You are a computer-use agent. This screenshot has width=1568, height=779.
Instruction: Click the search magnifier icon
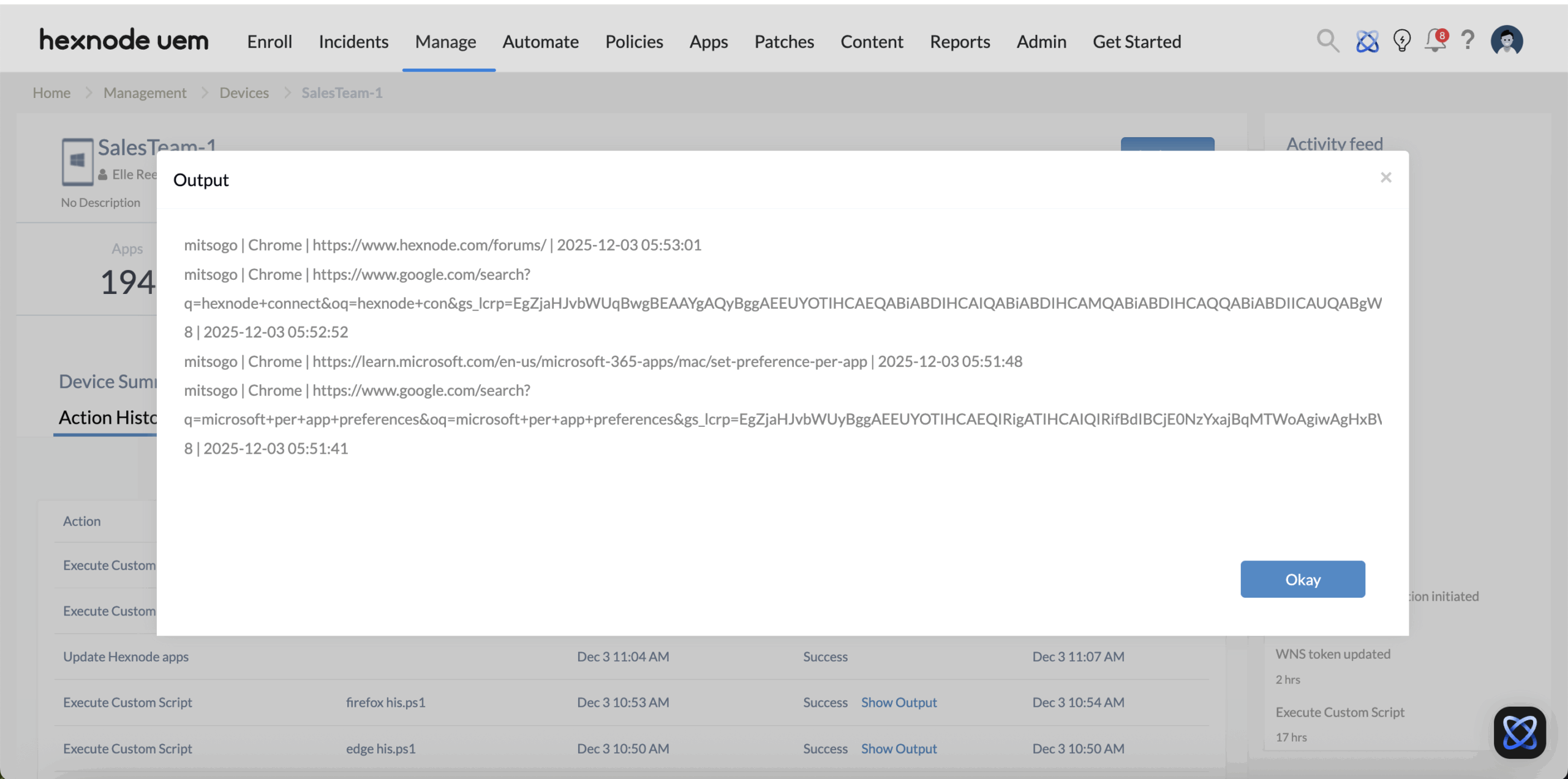[1327, 41]
